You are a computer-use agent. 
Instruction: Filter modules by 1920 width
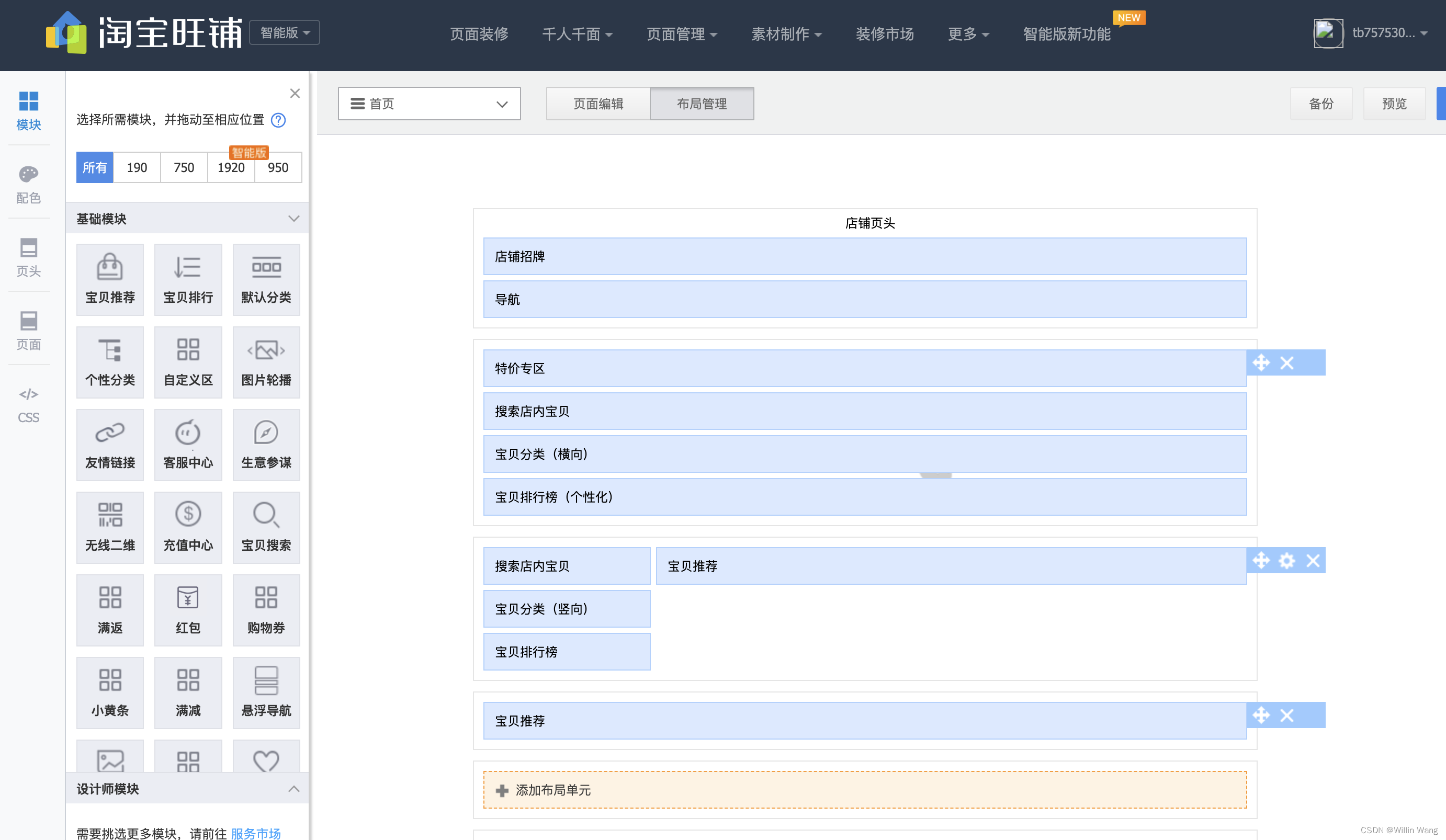coord(231,167)
